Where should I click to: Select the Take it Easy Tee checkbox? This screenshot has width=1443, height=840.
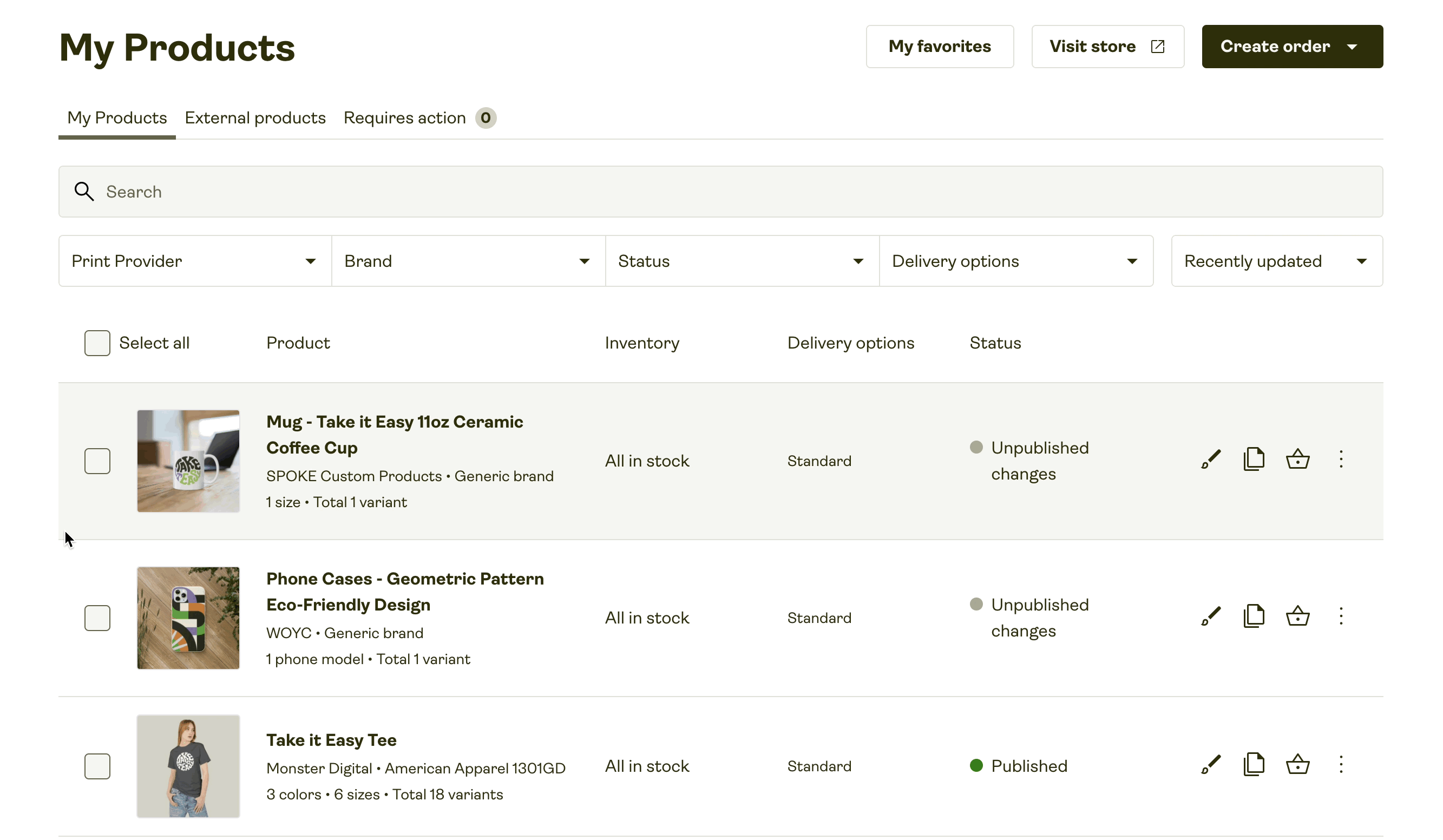click(x=97, y=766)
